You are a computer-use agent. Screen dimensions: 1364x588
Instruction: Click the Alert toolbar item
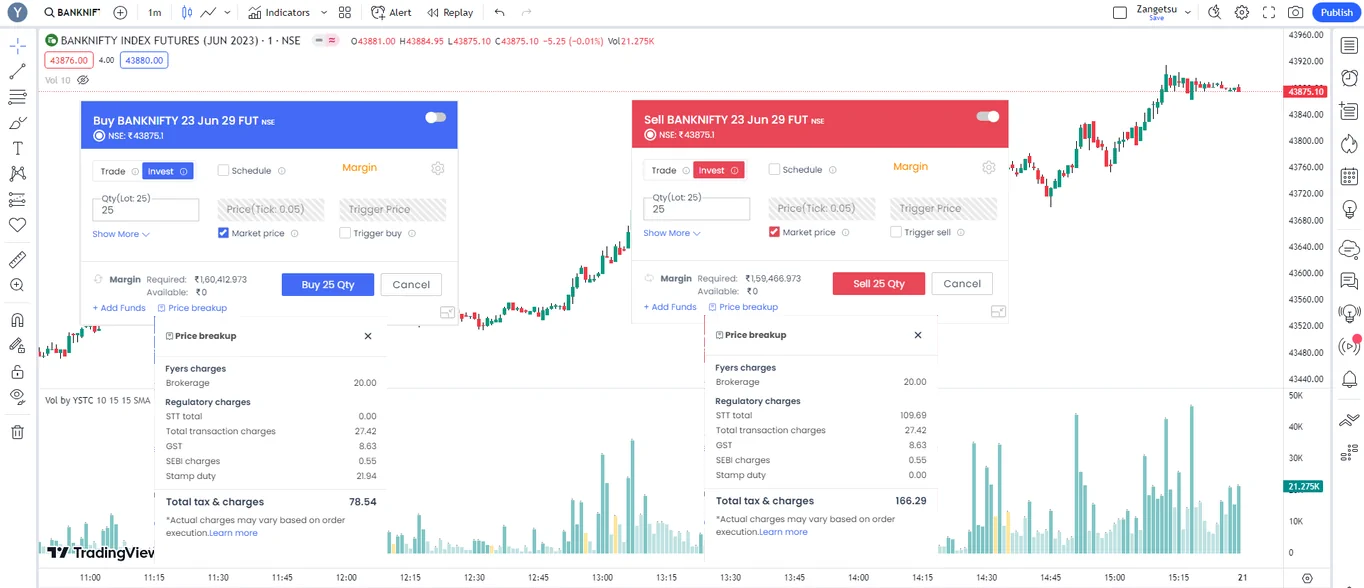[x=391, y=12]
